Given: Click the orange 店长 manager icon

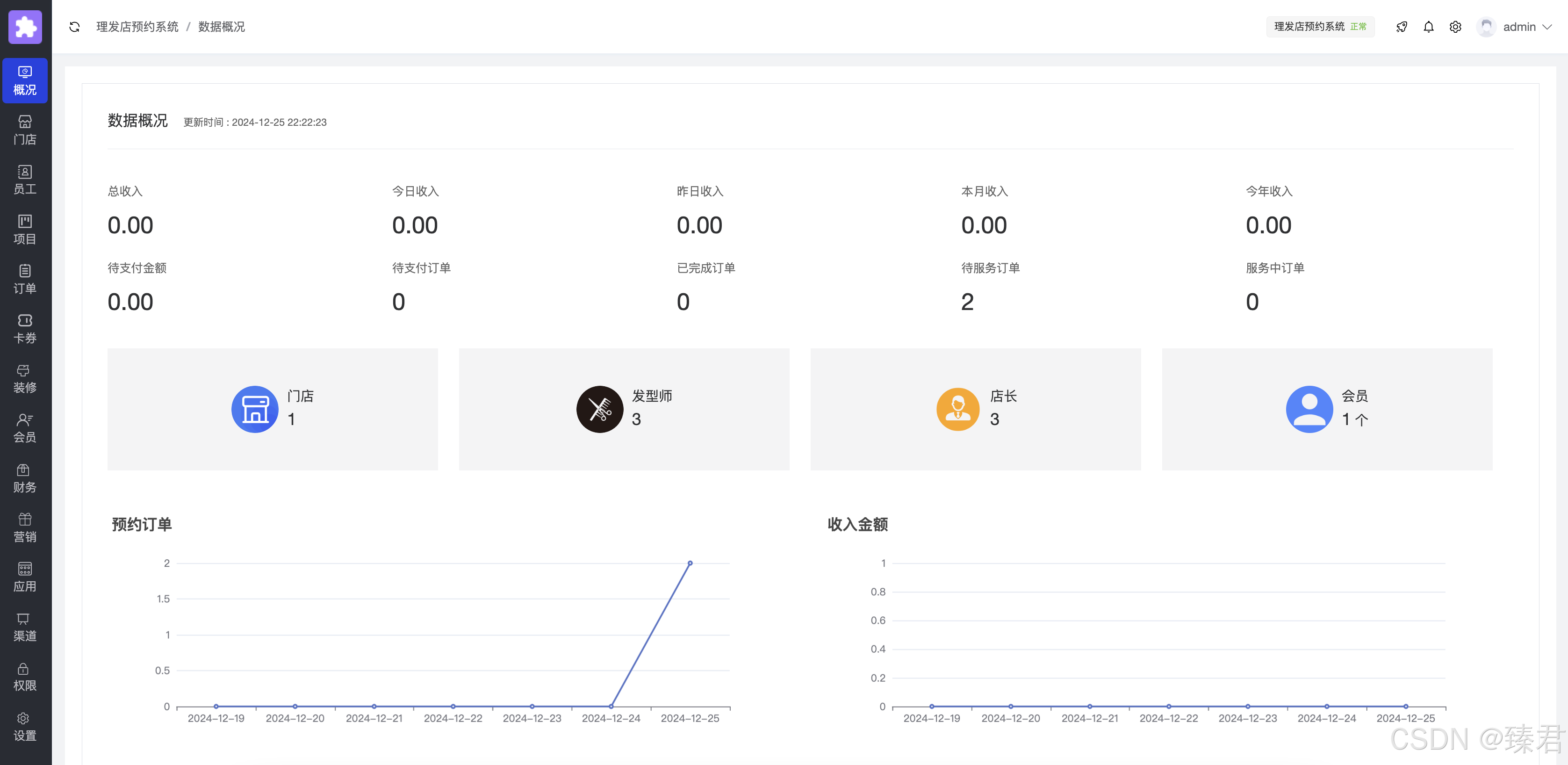Looking at the screenshot, I should point(957,409).
